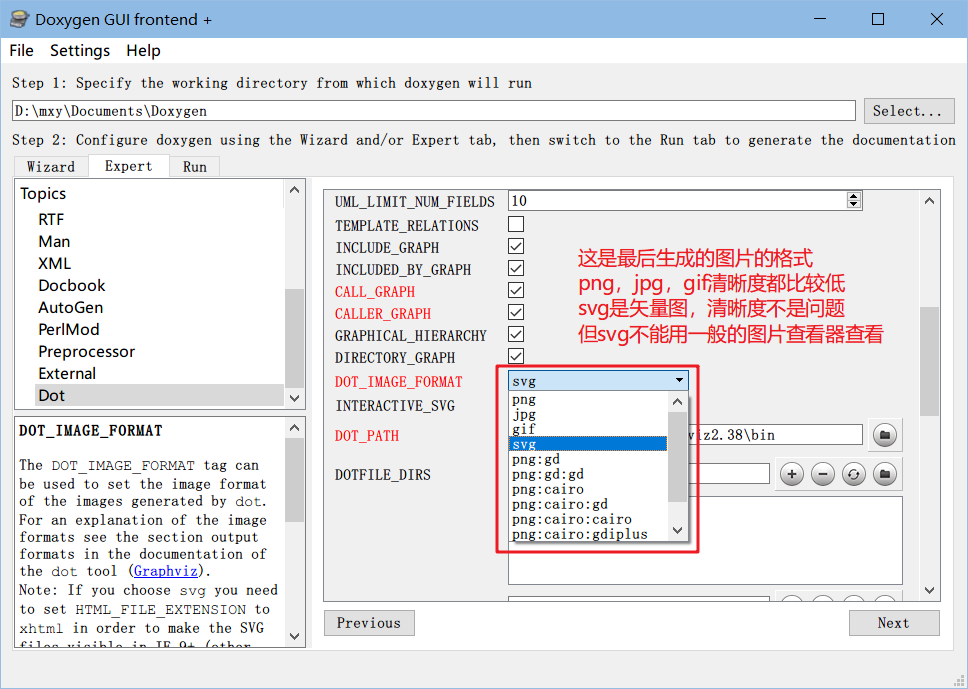Click the minus icon beside DOTFILE_DIRS

coord(822,474)
